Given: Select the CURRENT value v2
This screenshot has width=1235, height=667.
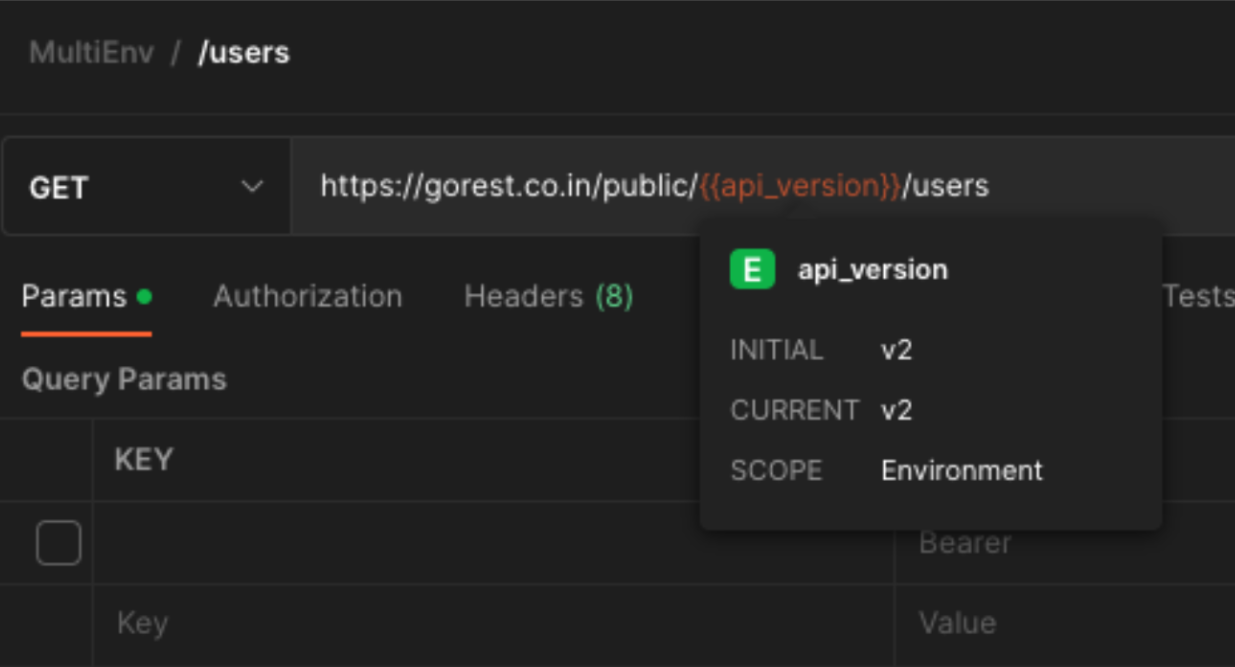Looking at the screenshot, I should pyautogui.click(x=896, y=410).
